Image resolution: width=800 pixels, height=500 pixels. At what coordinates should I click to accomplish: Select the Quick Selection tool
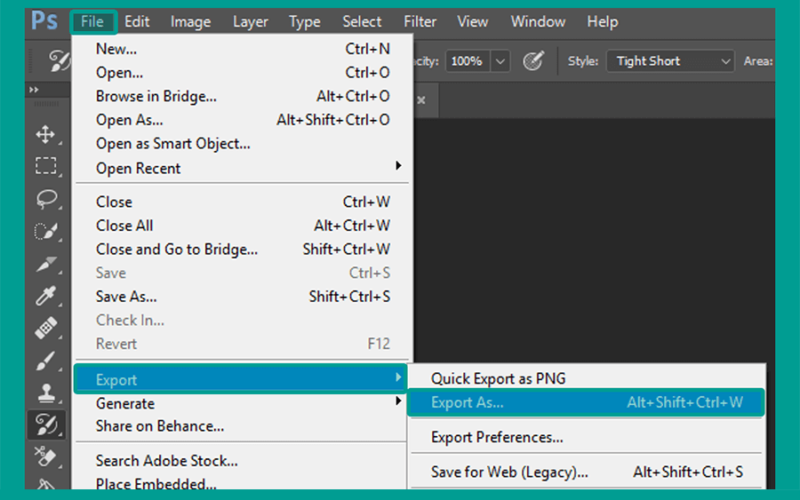click(45, 231)
